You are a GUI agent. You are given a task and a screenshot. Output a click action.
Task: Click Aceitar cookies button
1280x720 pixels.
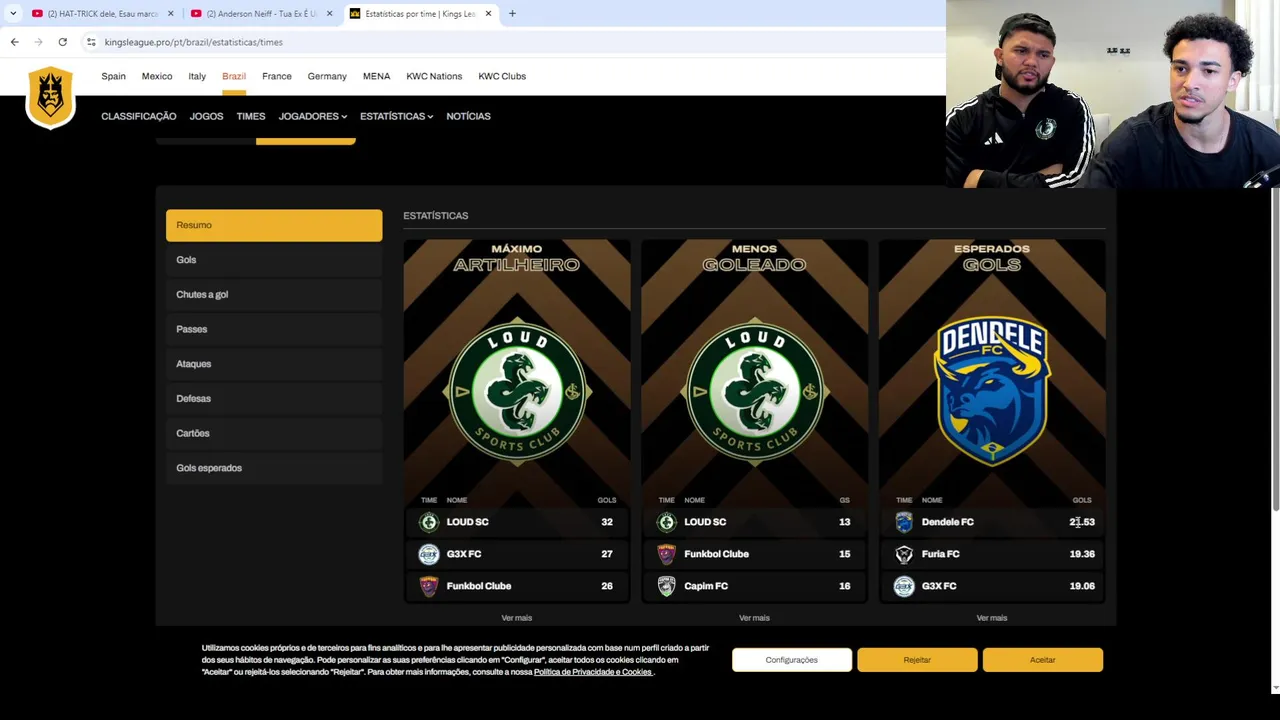(1043, 660)
